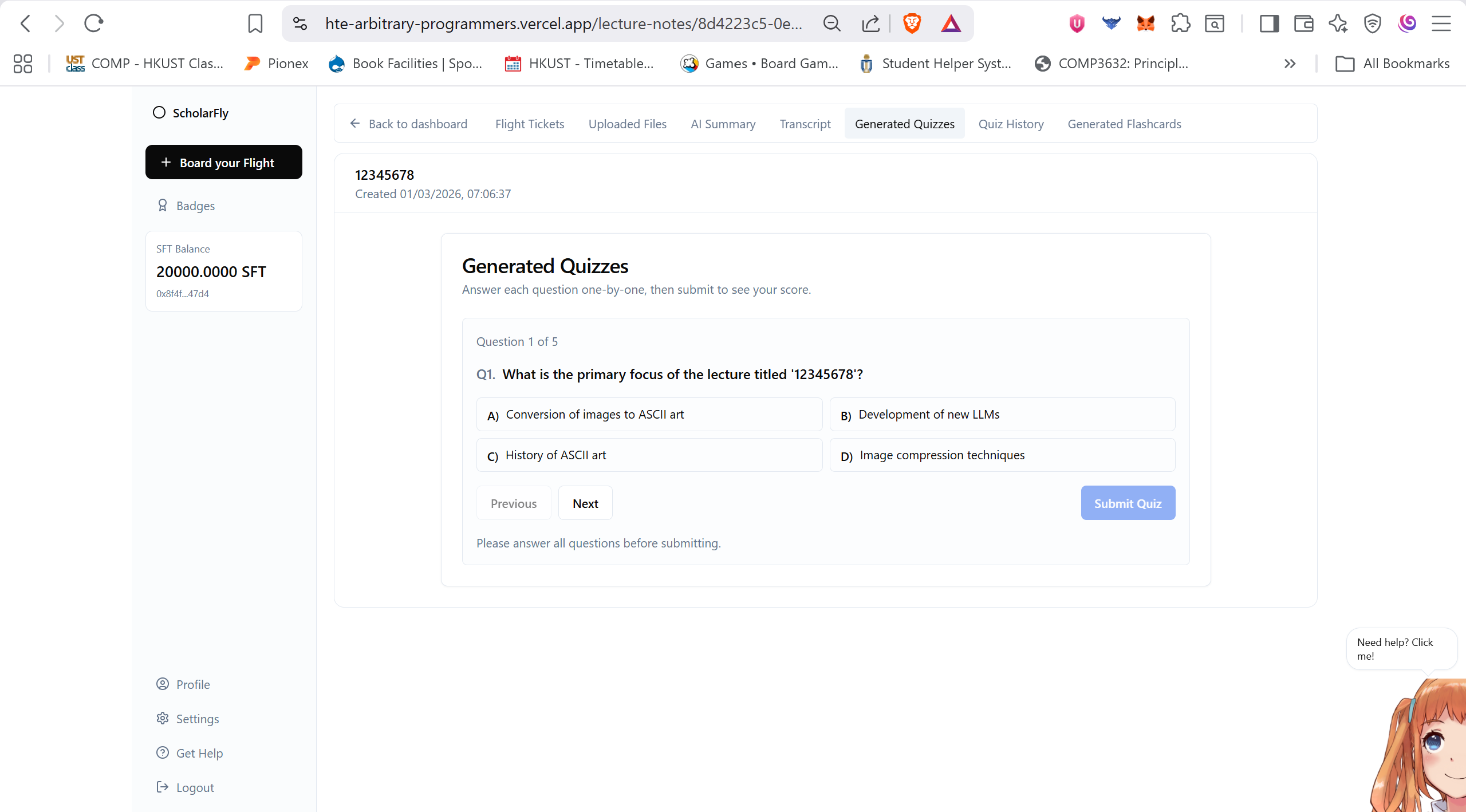
Task: Click the share page icon
Action: coord(870,23)
